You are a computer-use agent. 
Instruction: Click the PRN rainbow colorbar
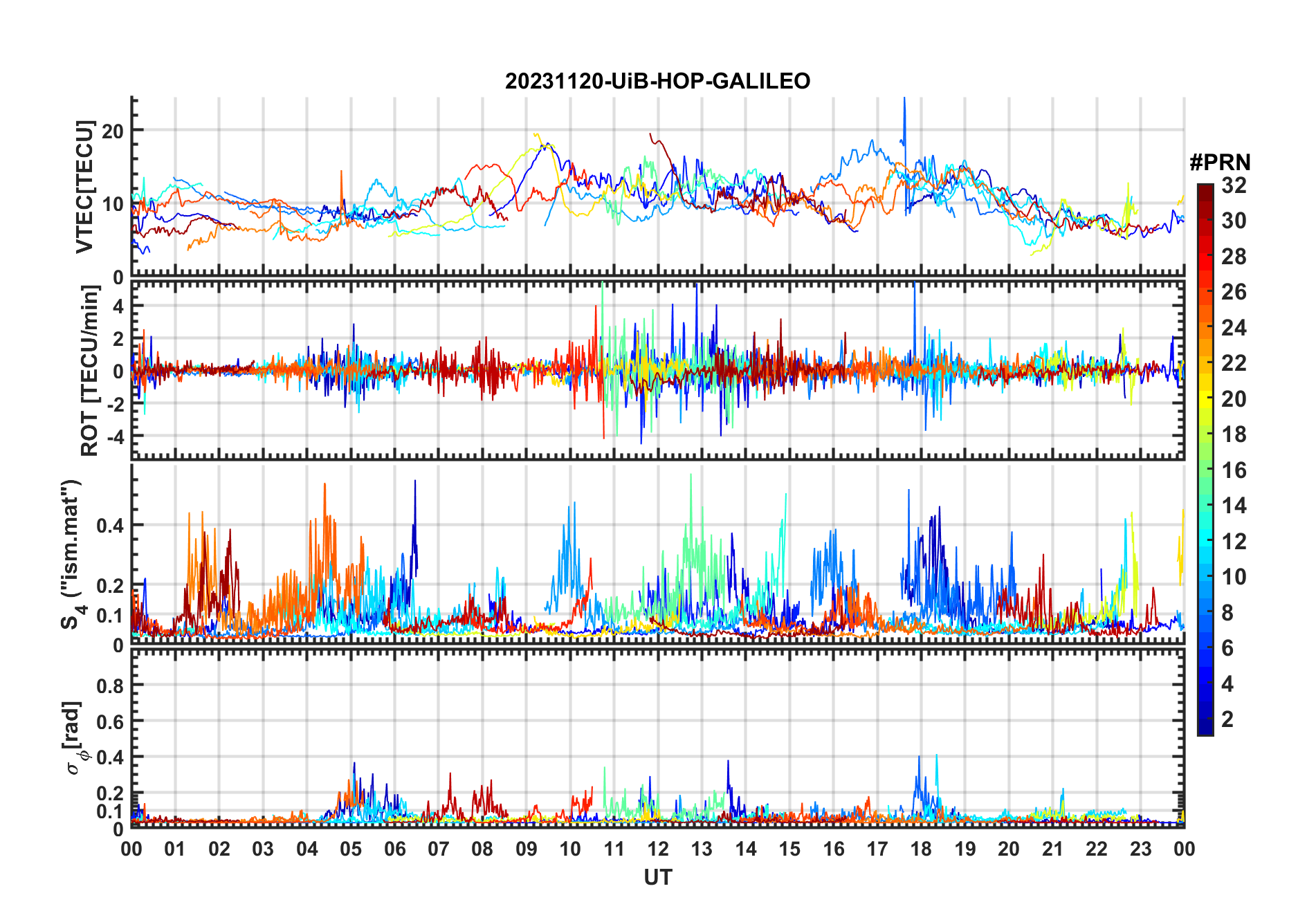pos(1205,459)
